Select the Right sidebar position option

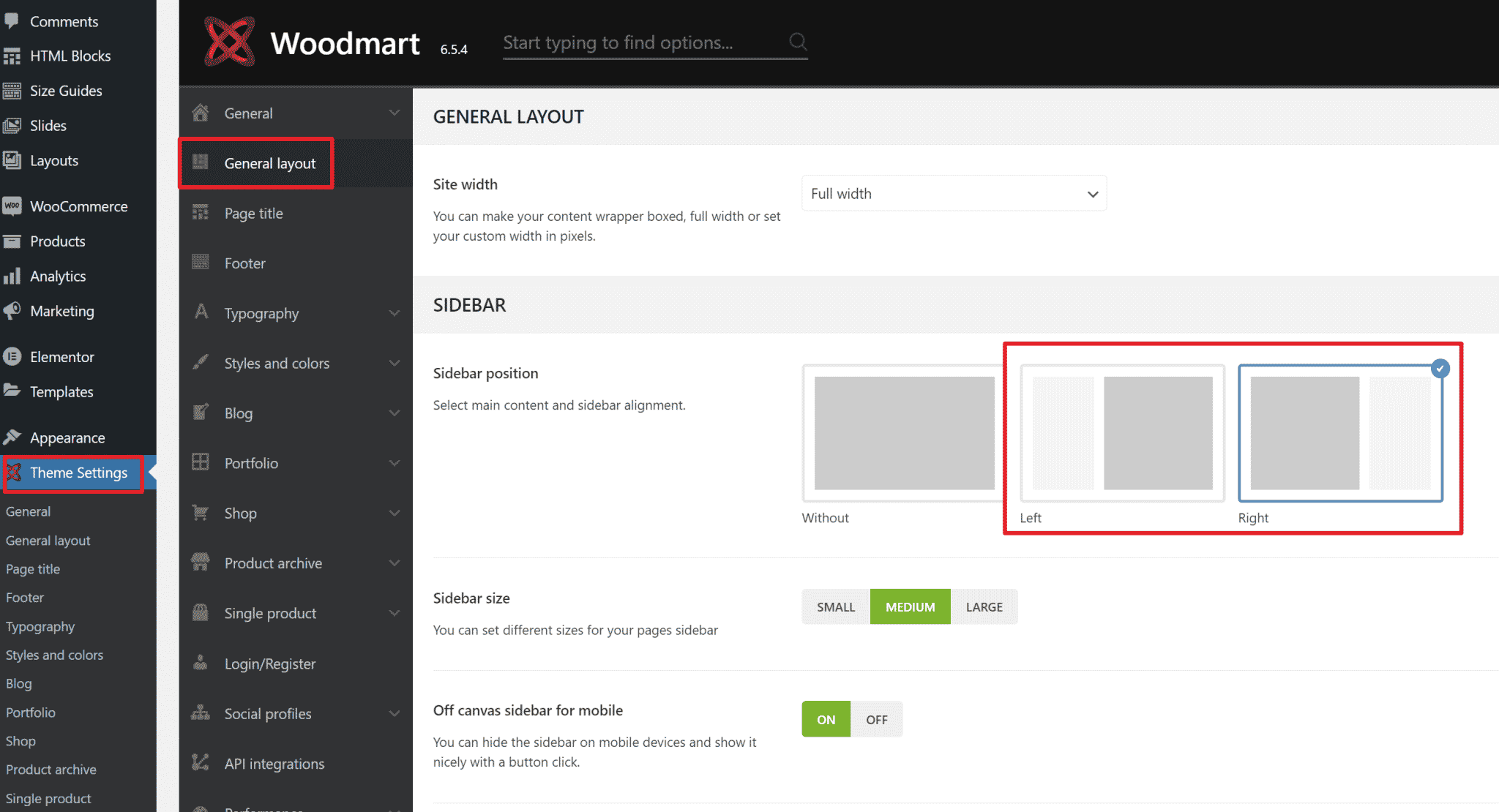click(x=1340, y=433)
